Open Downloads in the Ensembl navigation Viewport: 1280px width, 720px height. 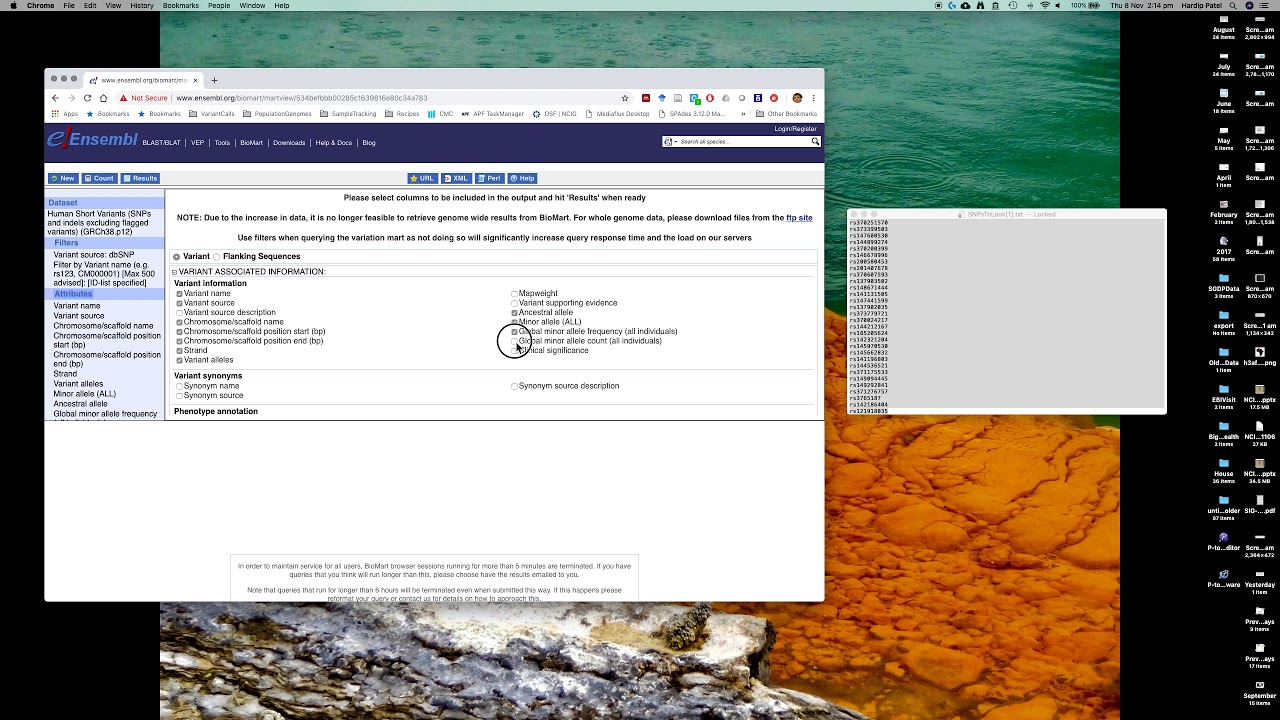pyautogui.click(x=289, y=143)
